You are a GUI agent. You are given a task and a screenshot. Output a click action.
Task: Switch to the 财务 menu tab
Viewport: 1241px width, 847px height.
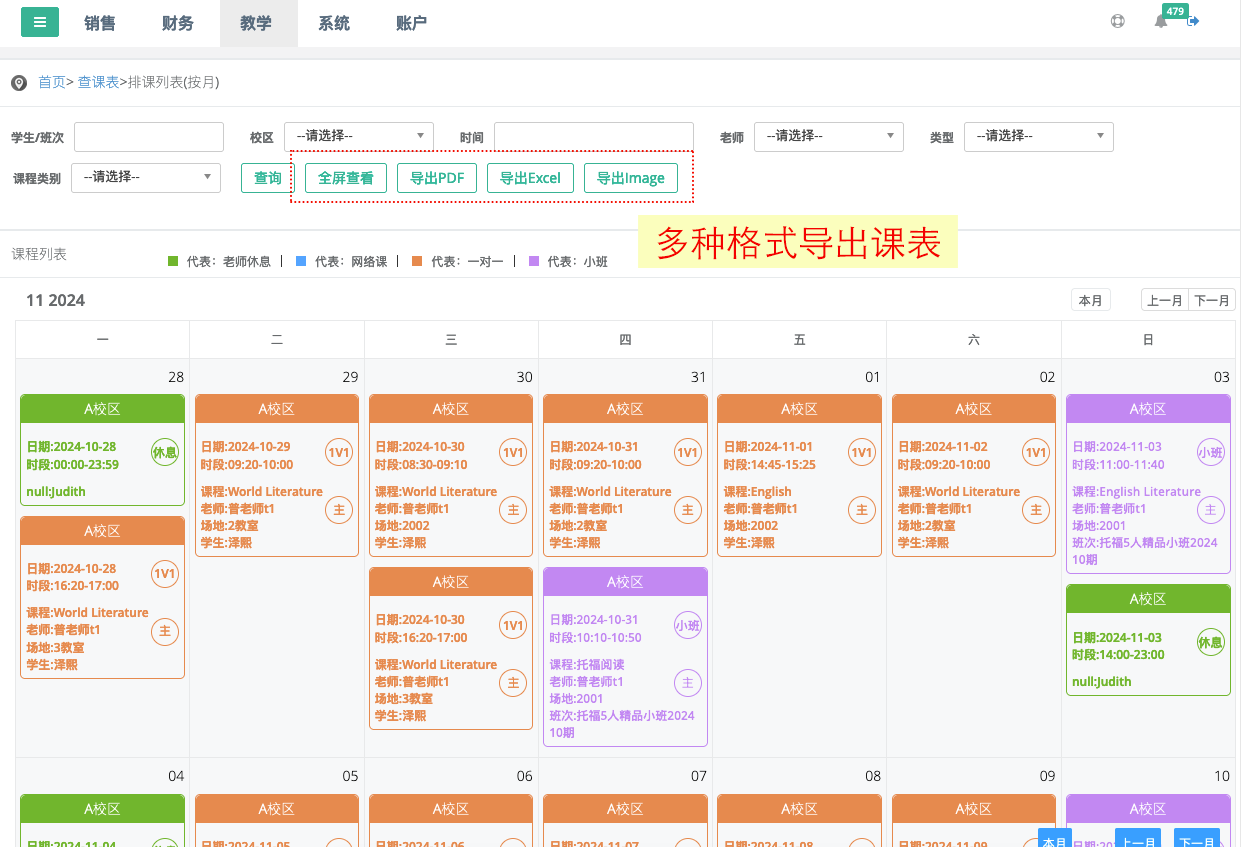(x=178, y=23)
